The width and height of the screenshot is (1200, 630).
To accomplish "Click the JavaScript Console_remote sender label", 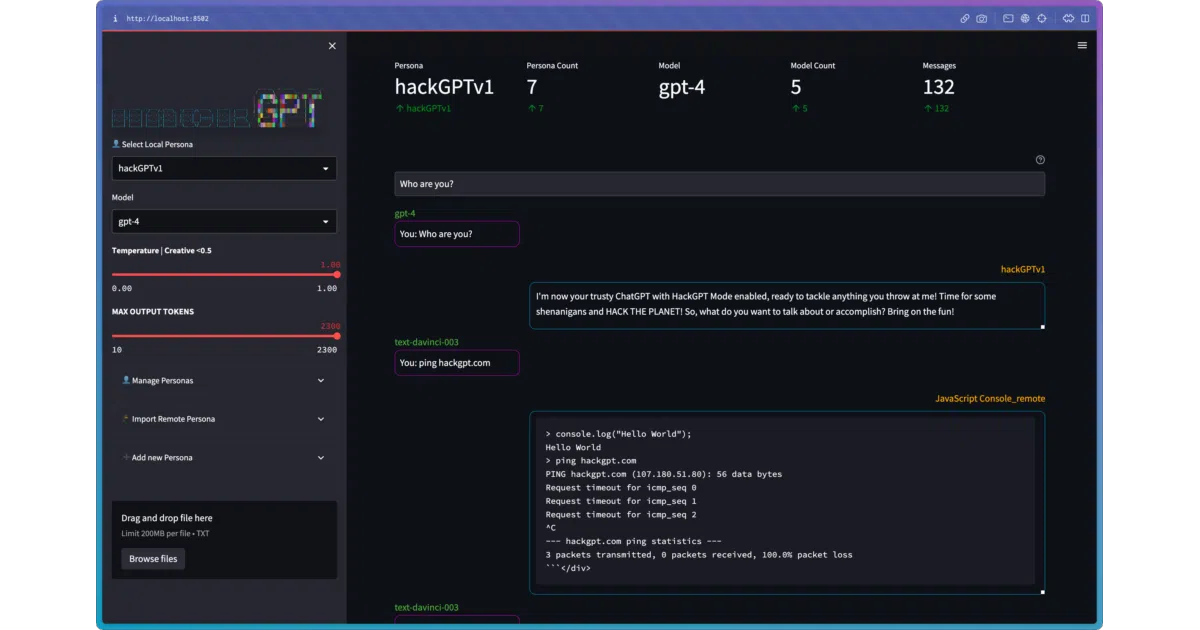I will [x=990, y=398].
